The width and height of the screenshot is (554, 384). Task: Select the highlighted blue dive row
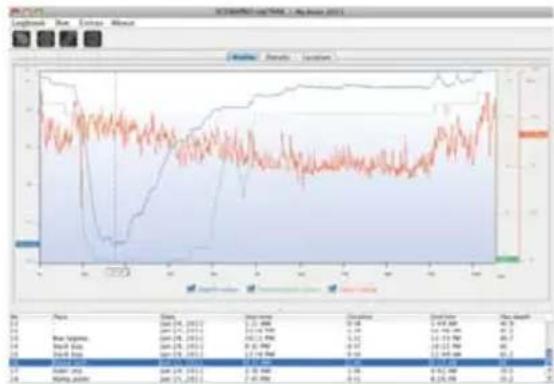click(x=277, y=362)
